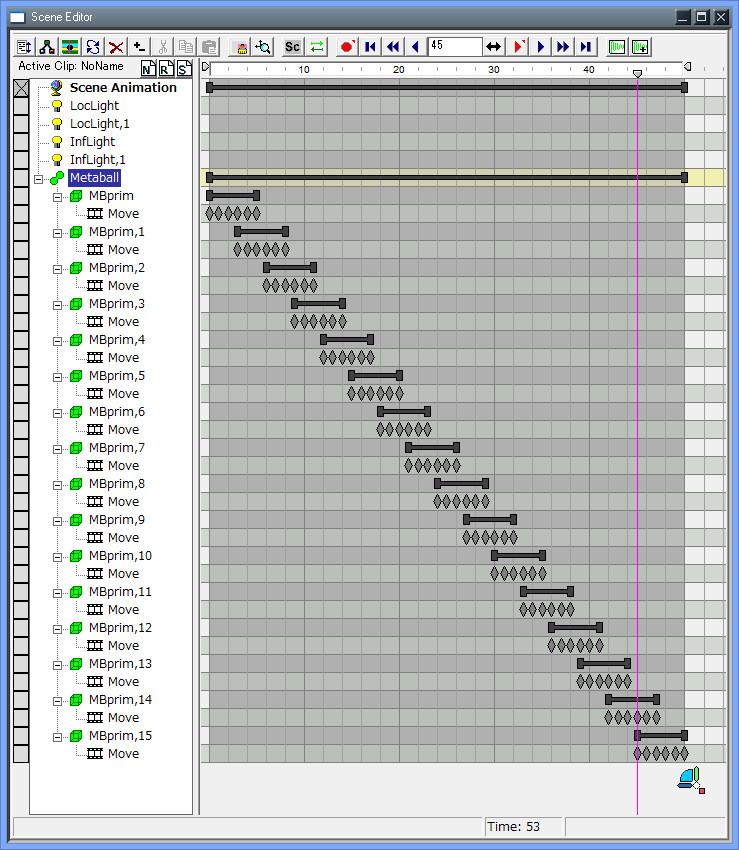Step back one frame

pyautogui.click(x=416, y=47)
